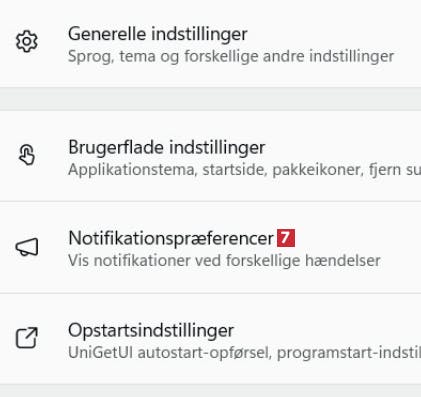Click the word 'indstillinger' after Brugerflade
The image size is (421, 397).
tap(217, 147)
